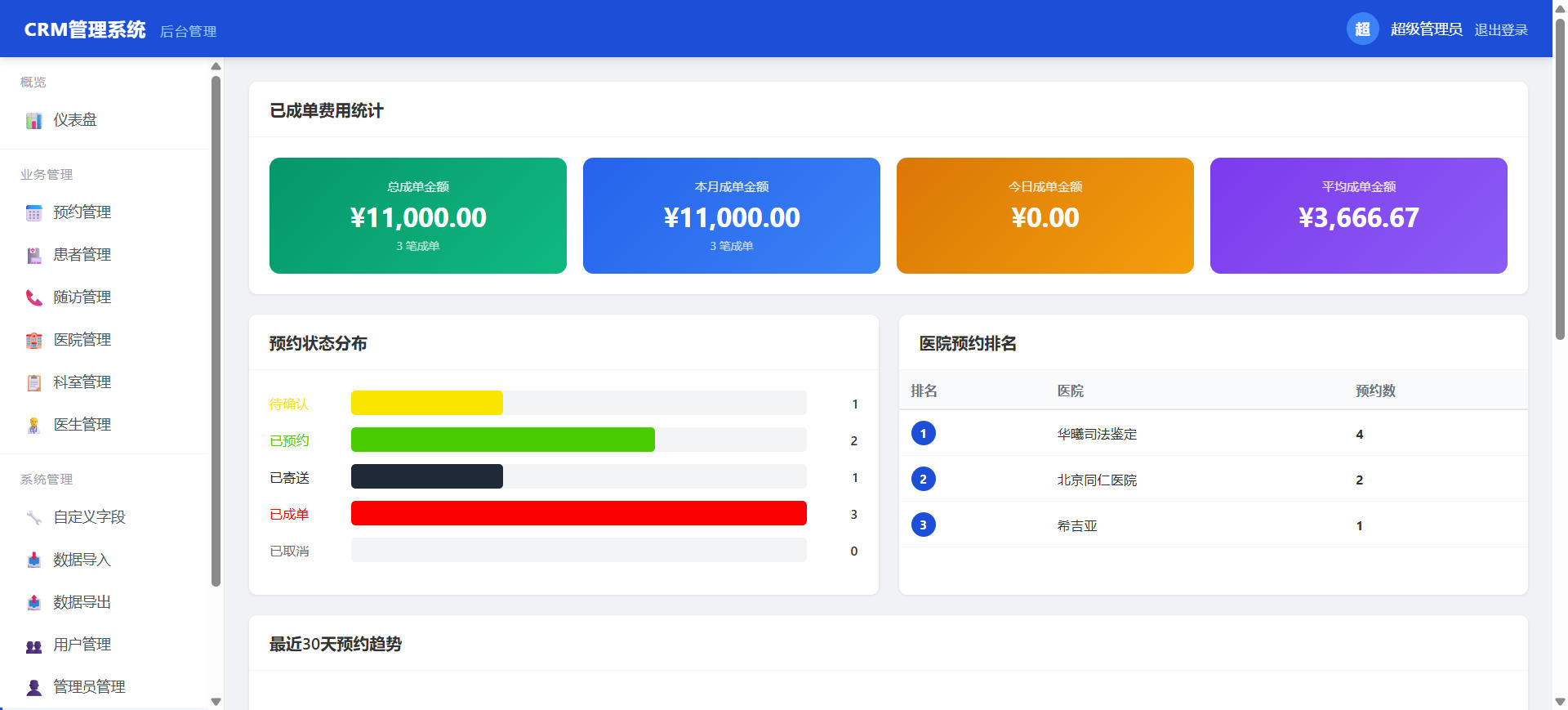
Task: Open the 数据导出 menu item
Action: point(82,602)
